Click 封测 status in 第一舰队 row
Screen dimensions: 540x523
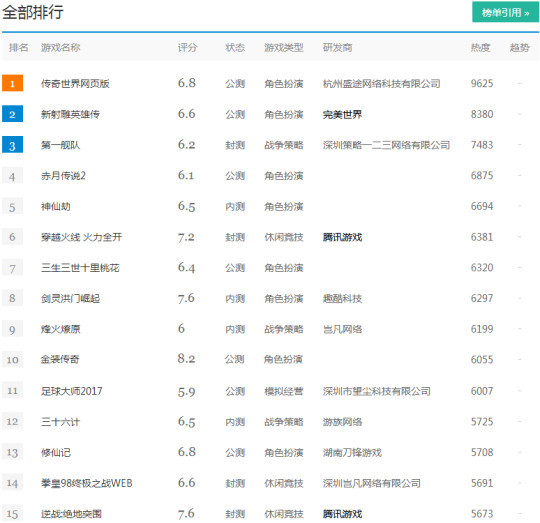point(235,145)
